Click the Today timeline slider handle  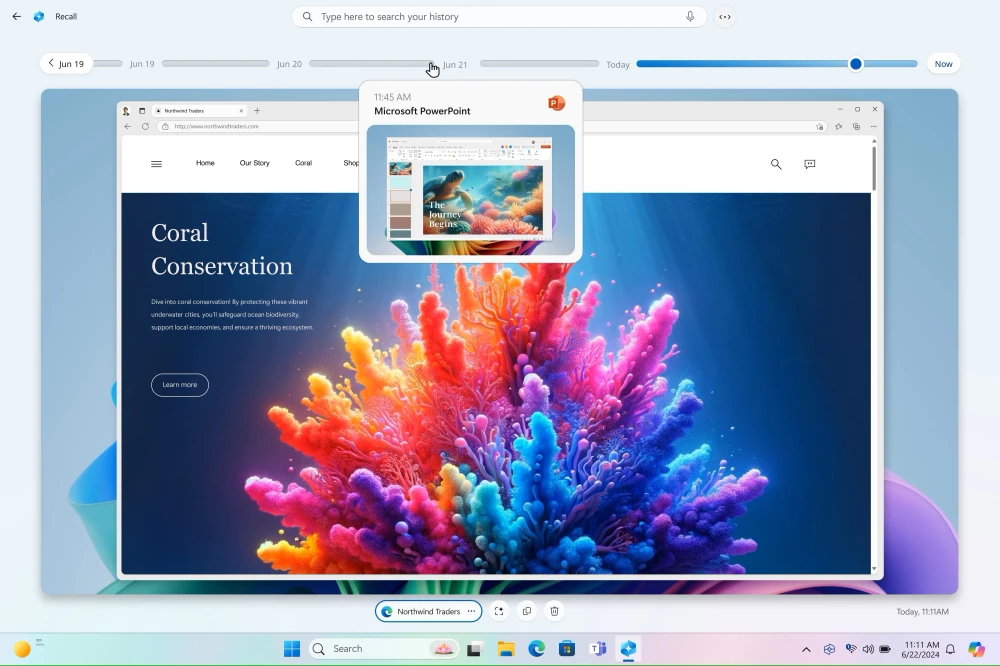point(856,64)
